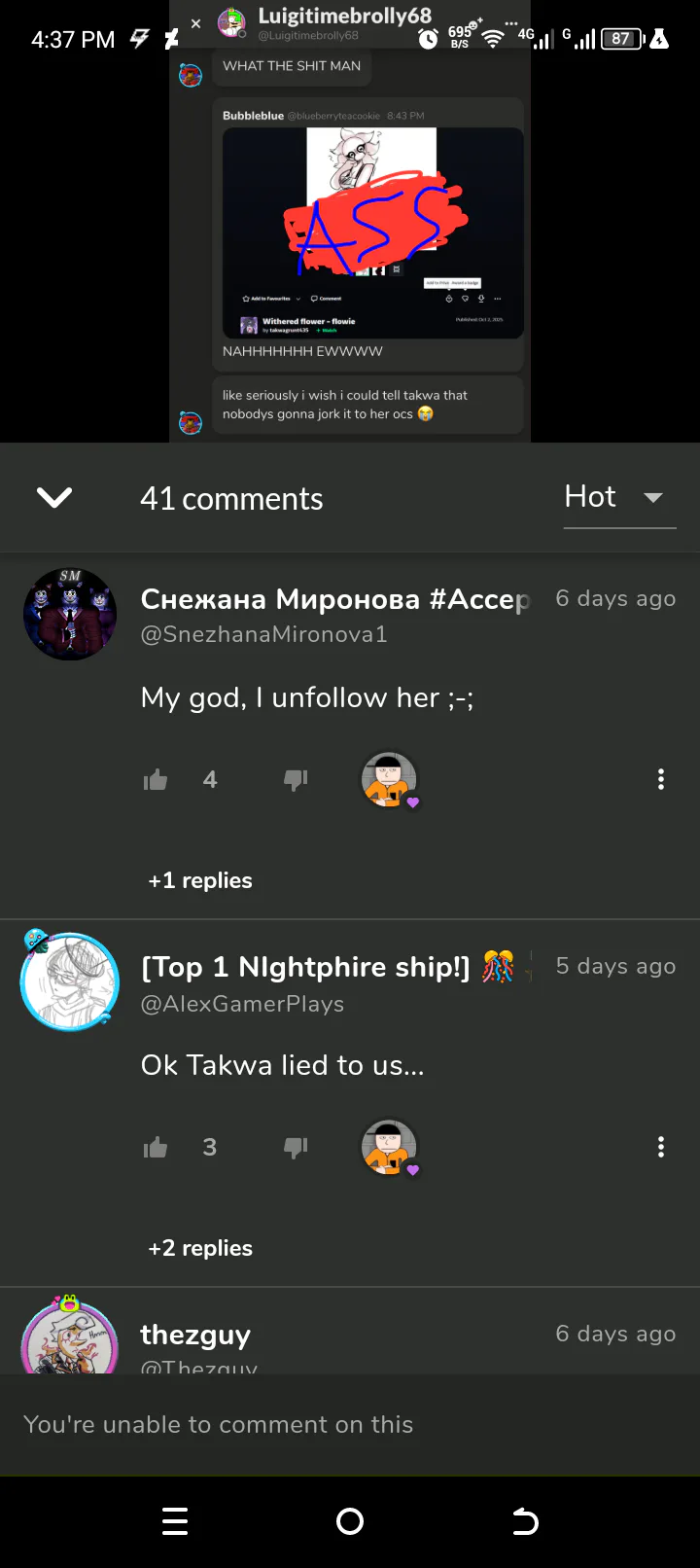
Task: Dislike the "My god, I unfollow her" comment
Action: tap(296, 779)
